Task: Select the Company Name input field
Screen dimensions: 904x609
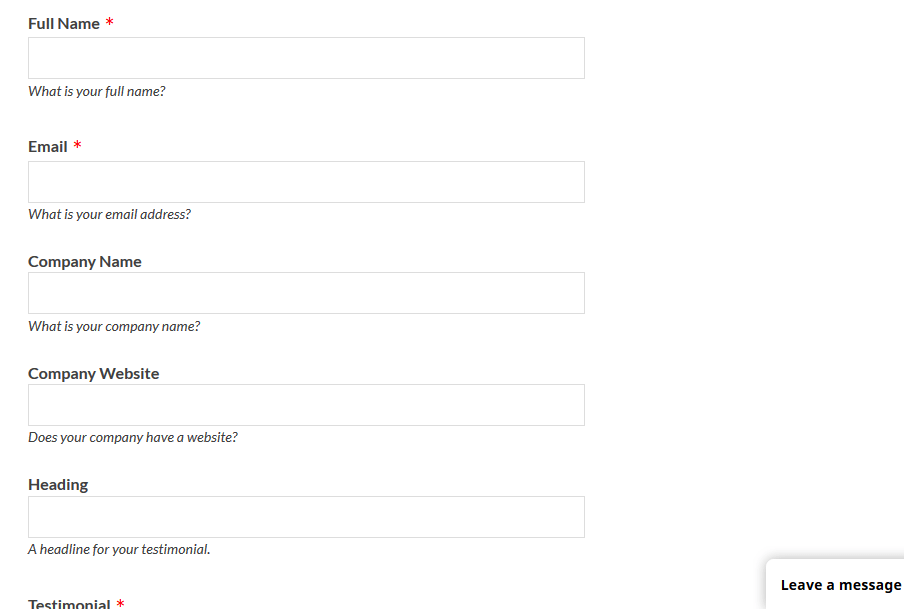Action: pos(306,293)
